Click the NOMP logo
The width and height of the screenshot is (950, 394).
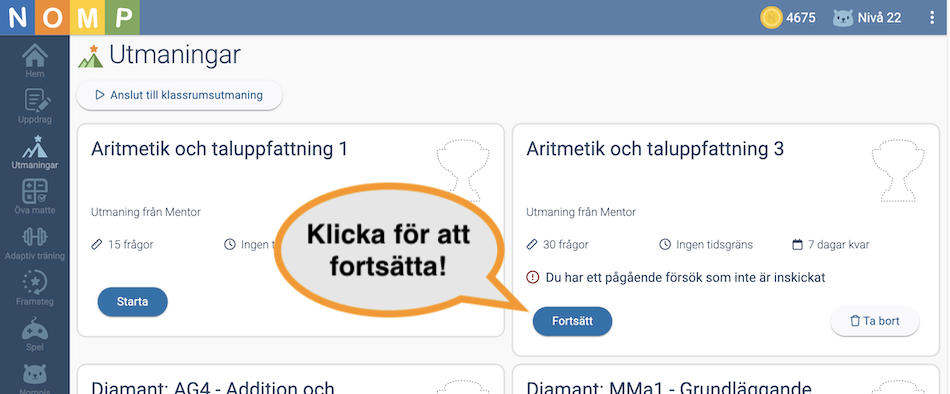tap(70, 17)
